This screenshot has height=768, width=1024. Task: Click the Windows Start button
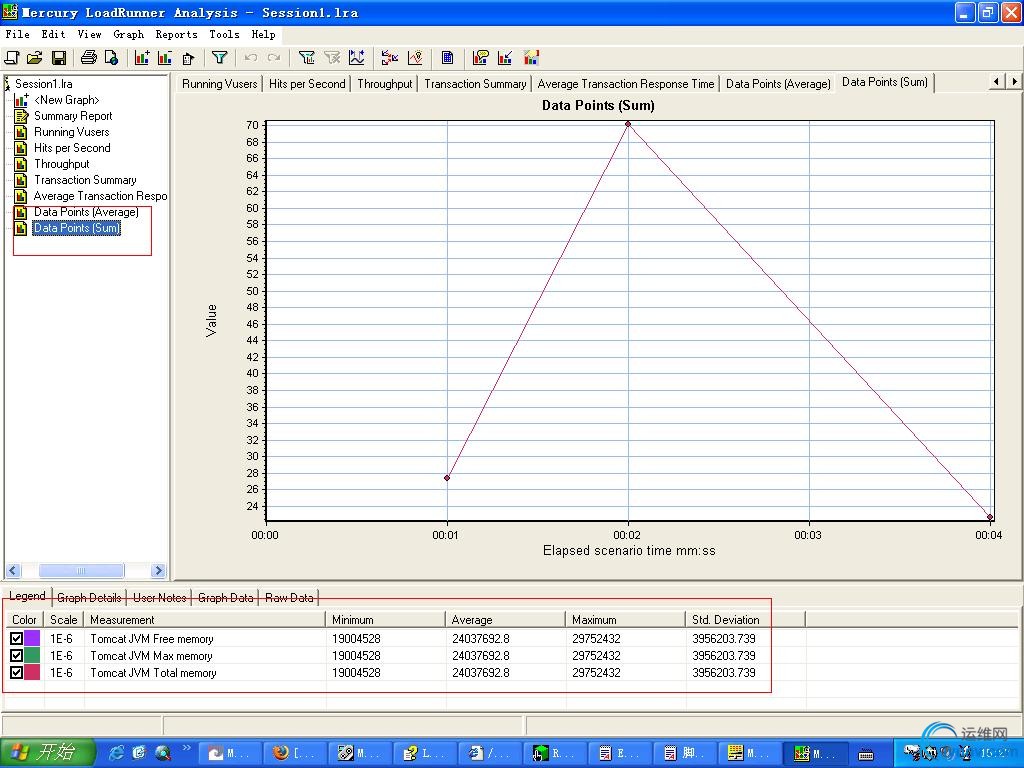coord(47,753)
